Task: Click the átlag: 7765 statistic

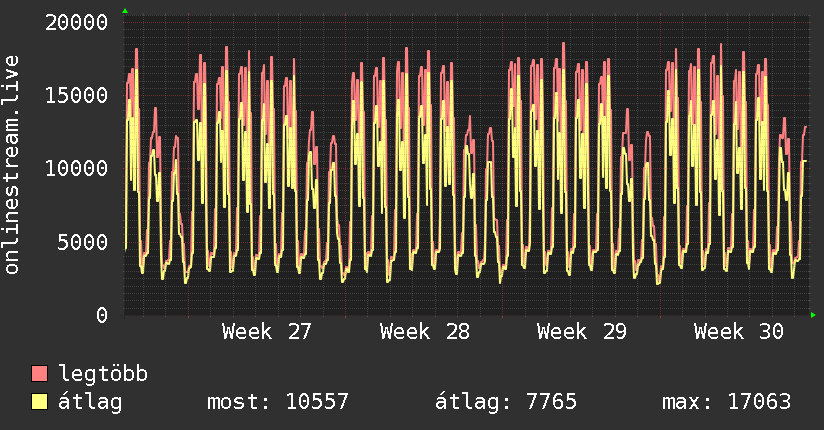Action: tap(506, 402)
